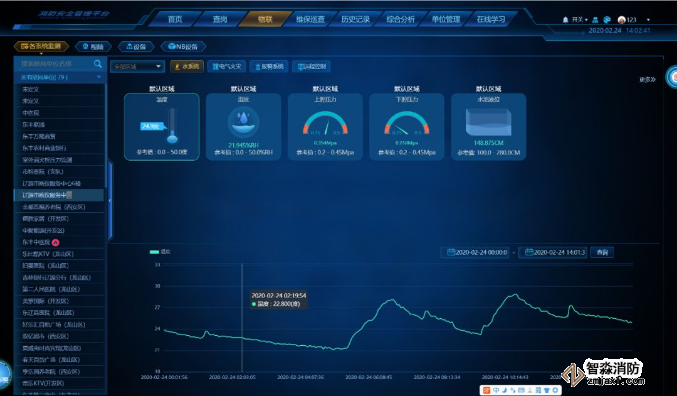The width and height of the screenshot is (677, 396).
Task: Click the query button beside dates
Action: (602, 252)
